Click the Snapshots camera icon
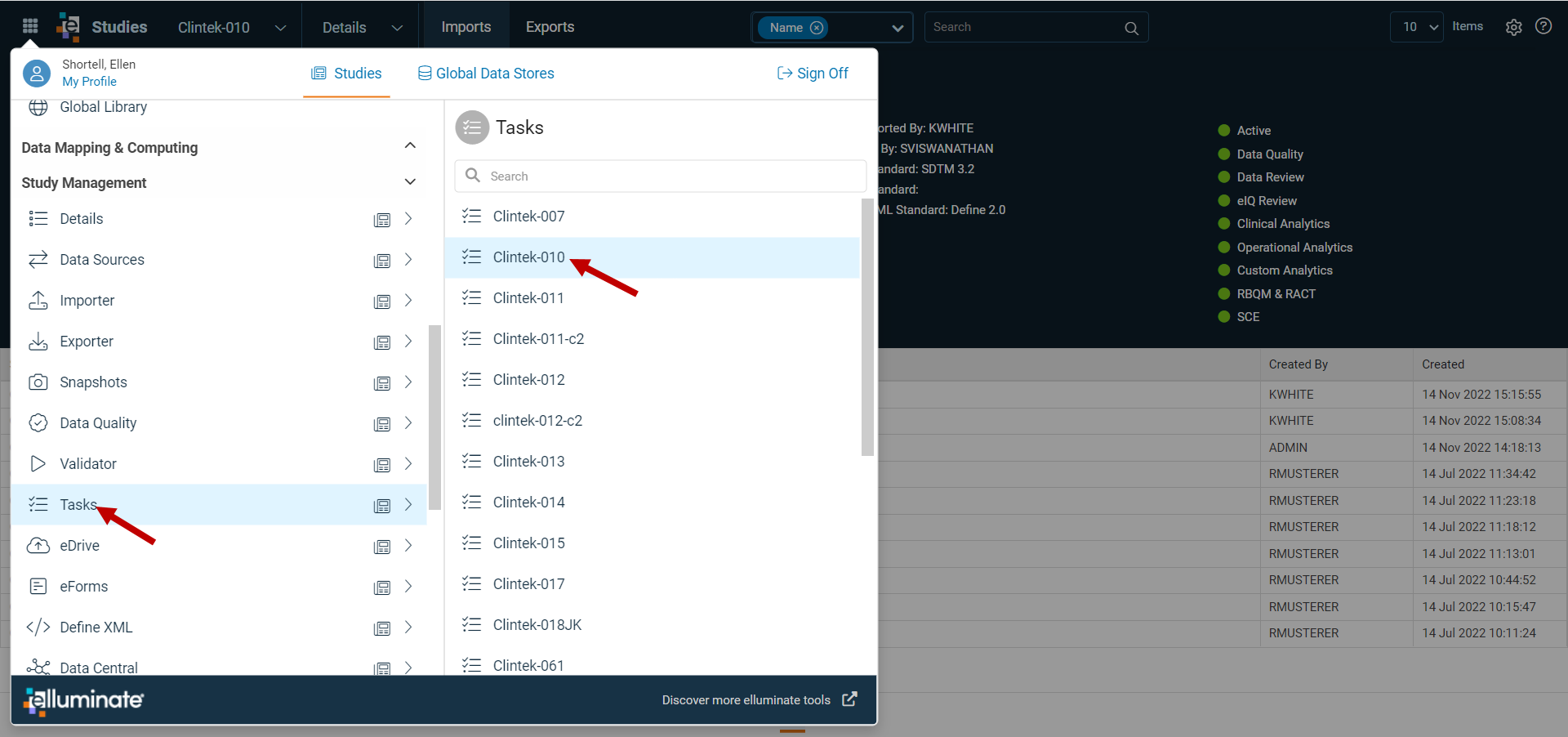This screenshot has height=737, width=1568. [38, 382]
